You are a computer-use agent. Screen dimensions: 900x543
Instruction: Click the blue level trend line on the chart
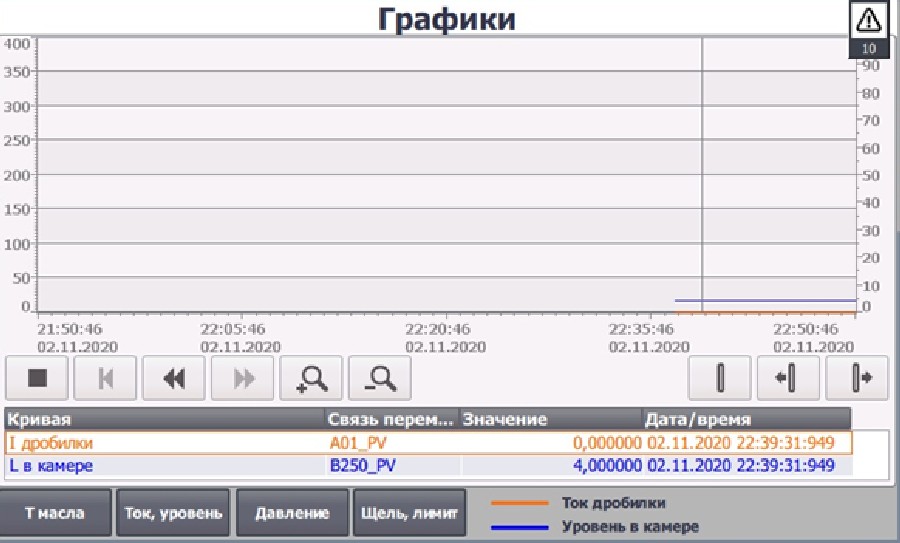[765, 300]
